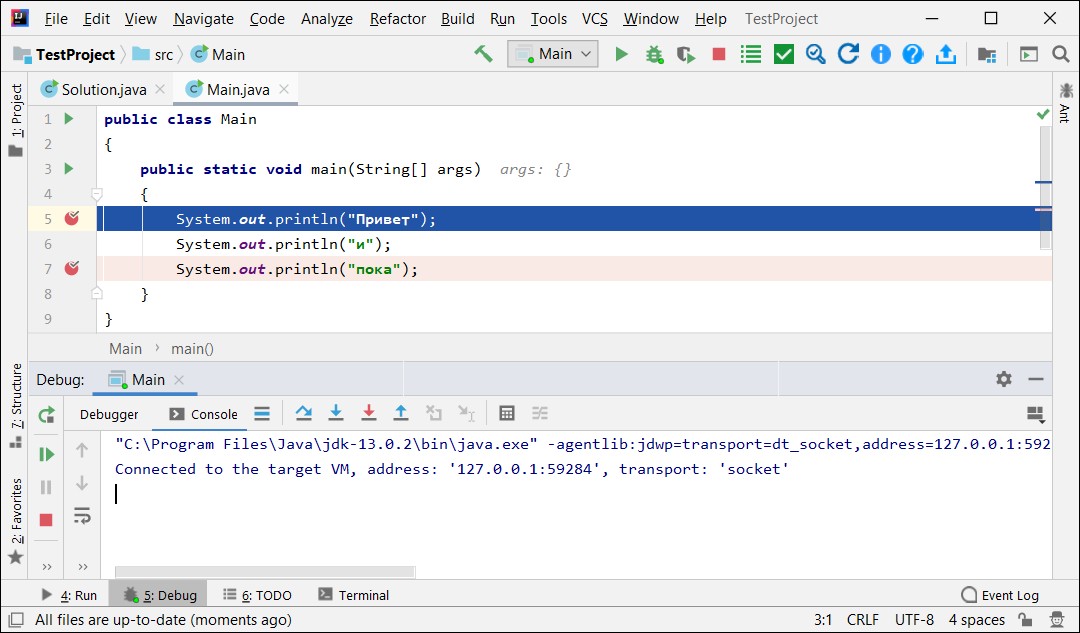Open Event Log

(x=999, y=595)
